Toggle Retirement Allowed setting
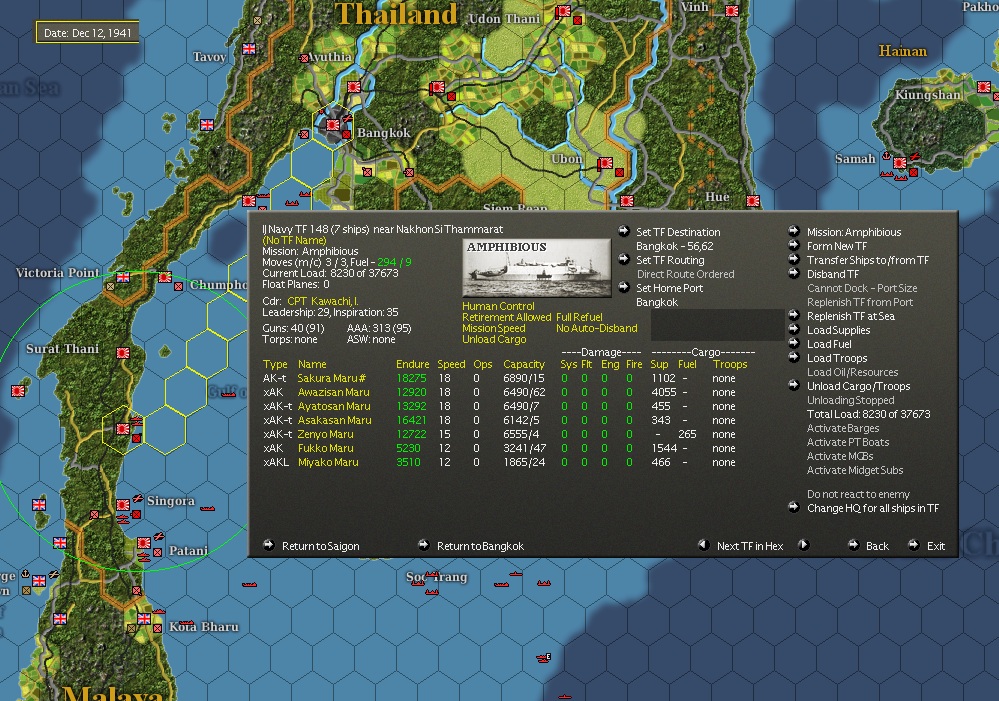Image resolution: width=999 pixels, height=701 pixels. pos(507,317)
